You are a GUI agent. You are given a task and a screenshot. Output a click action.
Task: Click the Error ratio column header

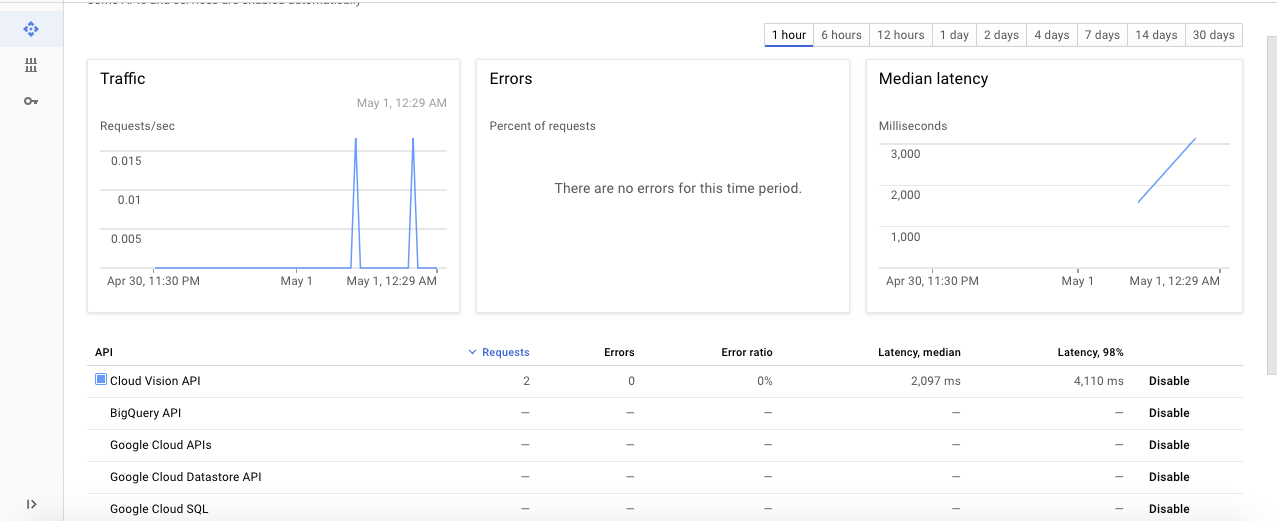point(747,352)
